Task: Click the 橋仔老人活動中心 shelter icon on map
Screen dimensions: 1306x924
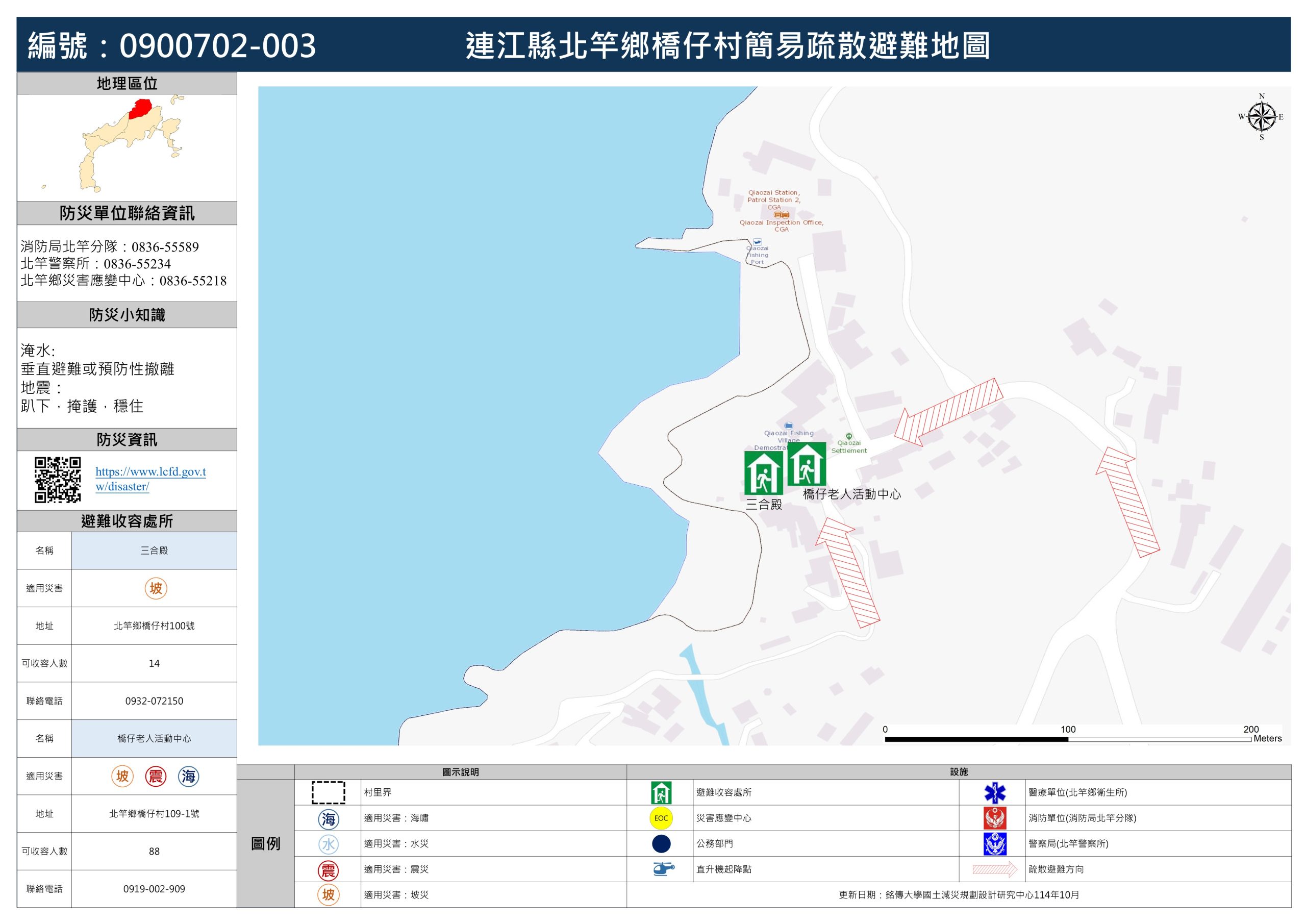Action: [x=806, y=464]
